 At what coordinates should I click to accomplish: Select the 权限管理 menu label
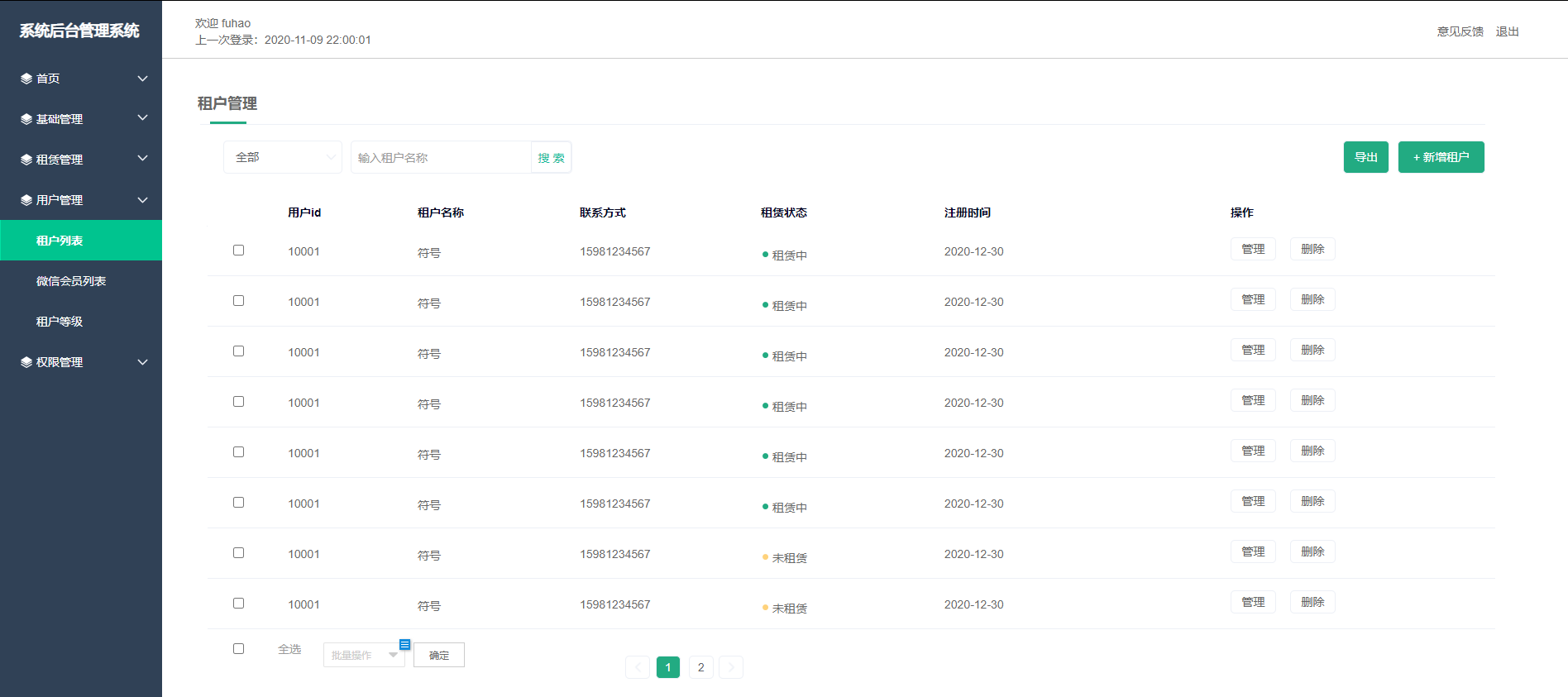[x=60, y=362]
